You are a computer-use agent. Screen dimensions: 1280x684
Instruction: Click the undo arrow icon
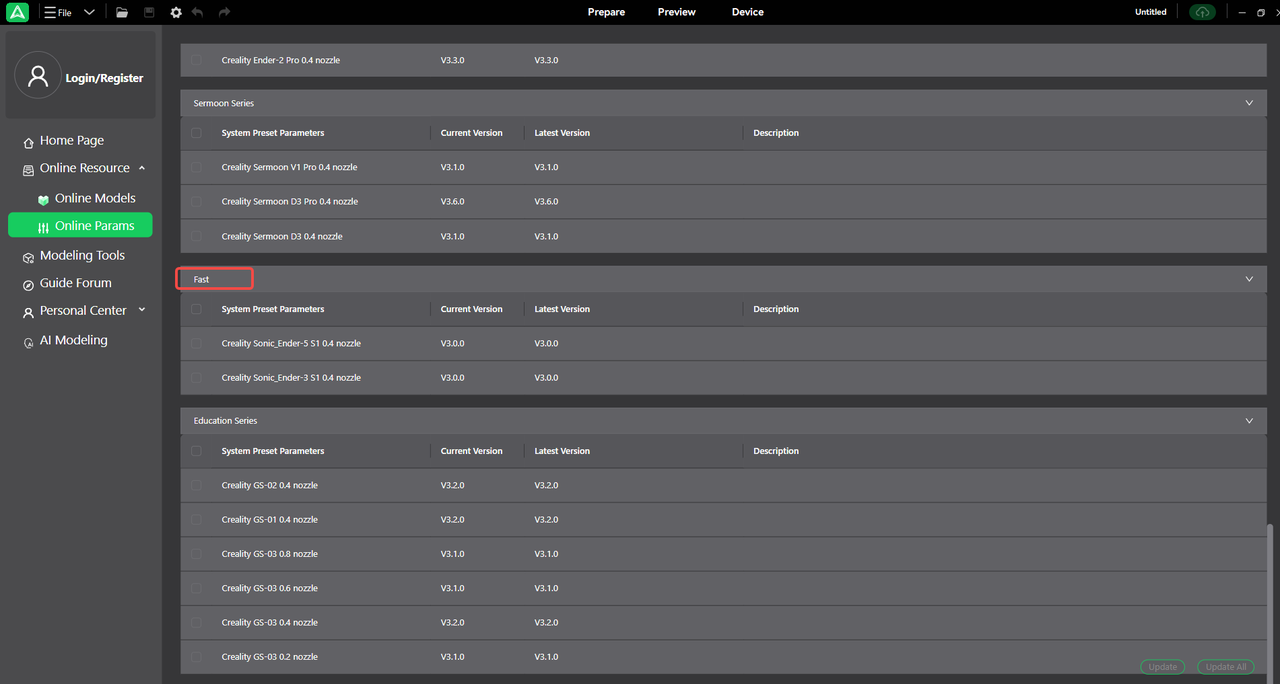[x=198, y=12]
